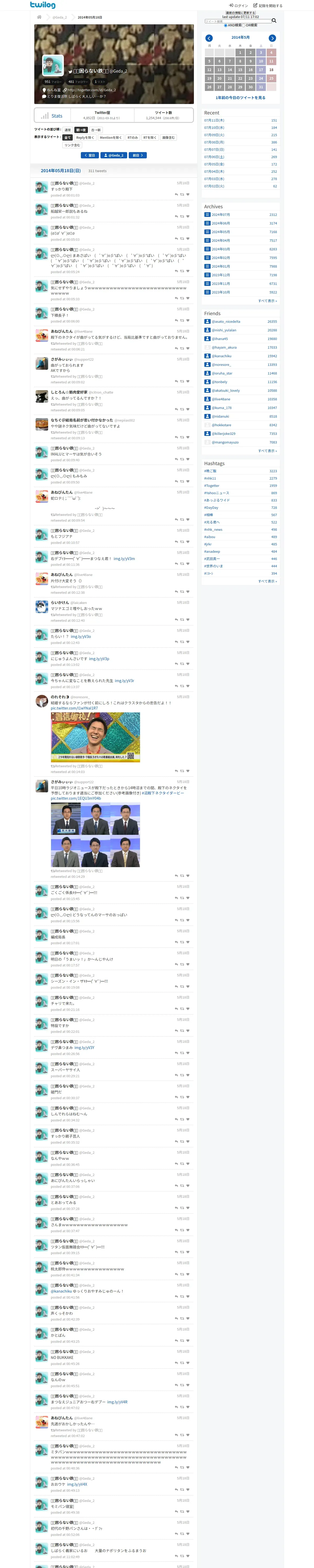Screen dimensions: 314x1568
Task: Open Recent entry 07月08日(月)
Action: 214,142
